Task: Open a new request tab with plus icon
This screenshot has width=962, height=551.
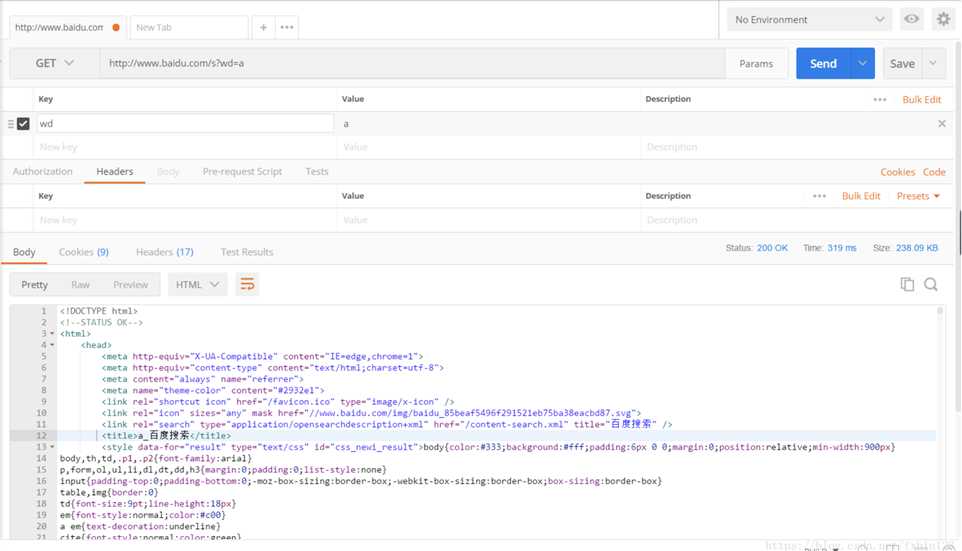Action: click(x=263, y=27)
